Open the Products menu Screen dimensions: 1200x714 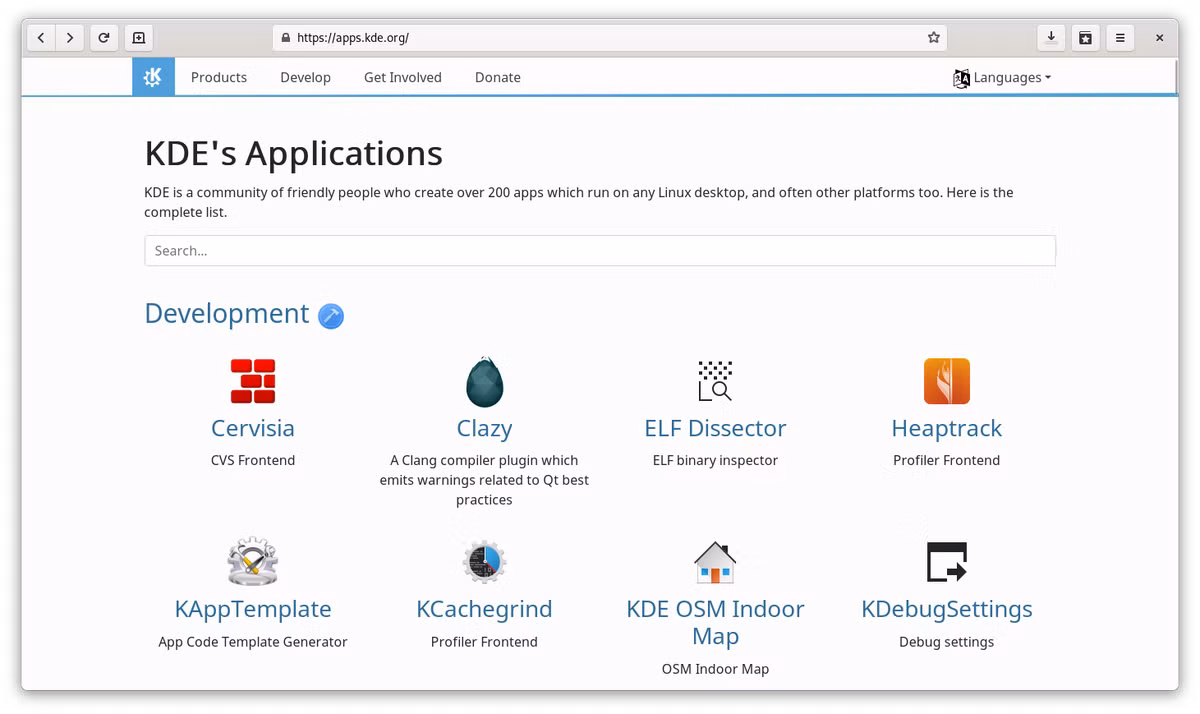coord(219,77)
